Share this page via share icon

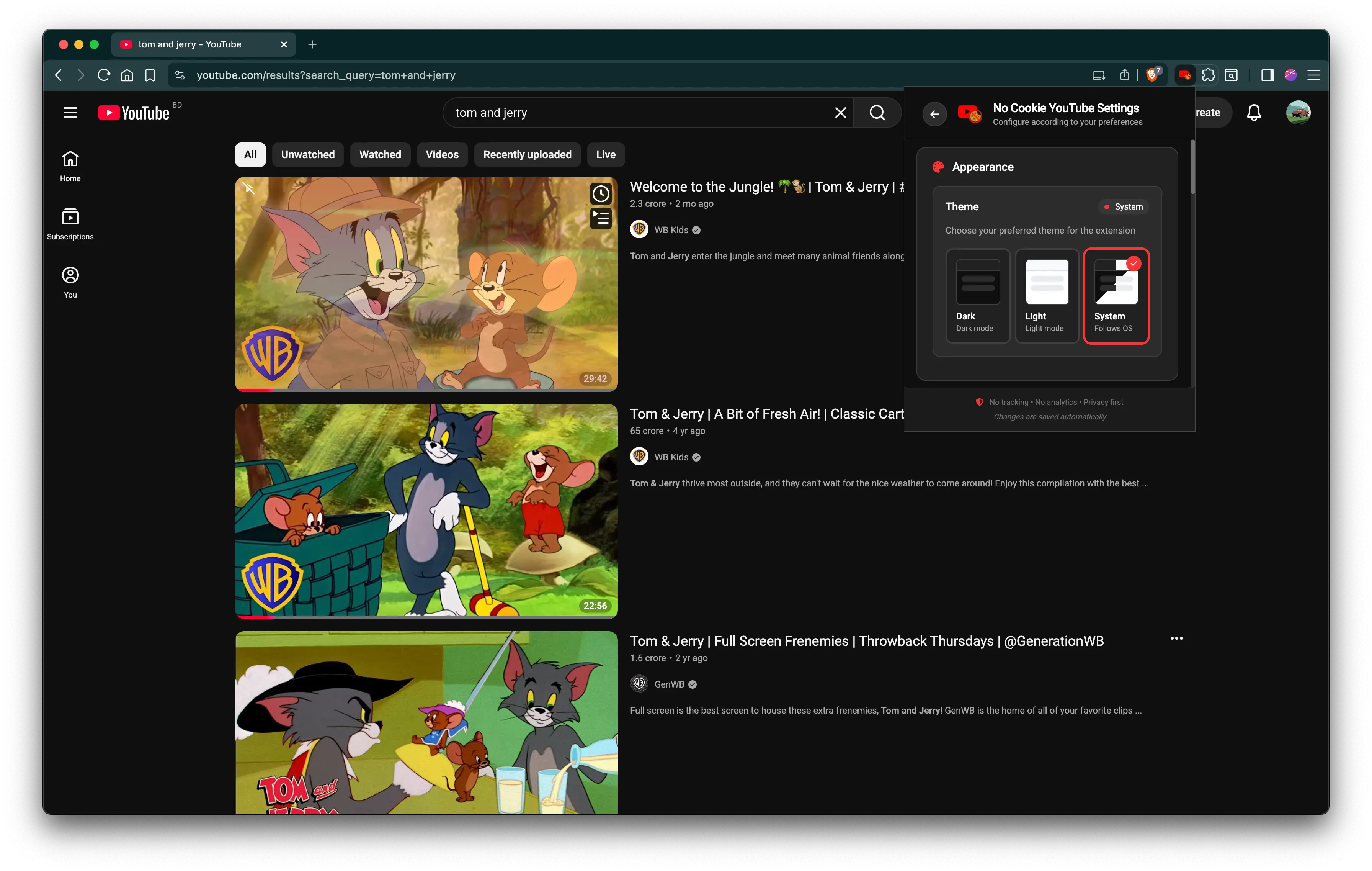click(1124, 75)
